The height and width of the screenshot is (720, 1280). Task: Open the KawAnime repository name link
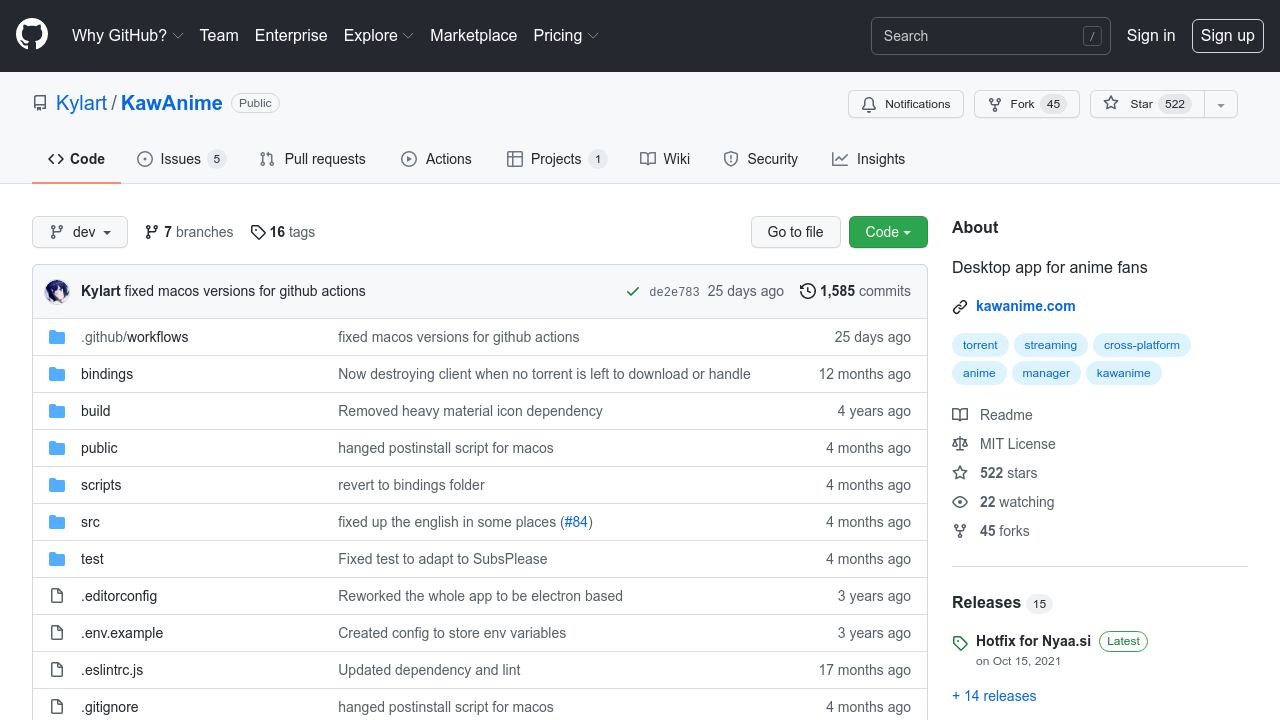pyautogui.click(x=172, y=103)
